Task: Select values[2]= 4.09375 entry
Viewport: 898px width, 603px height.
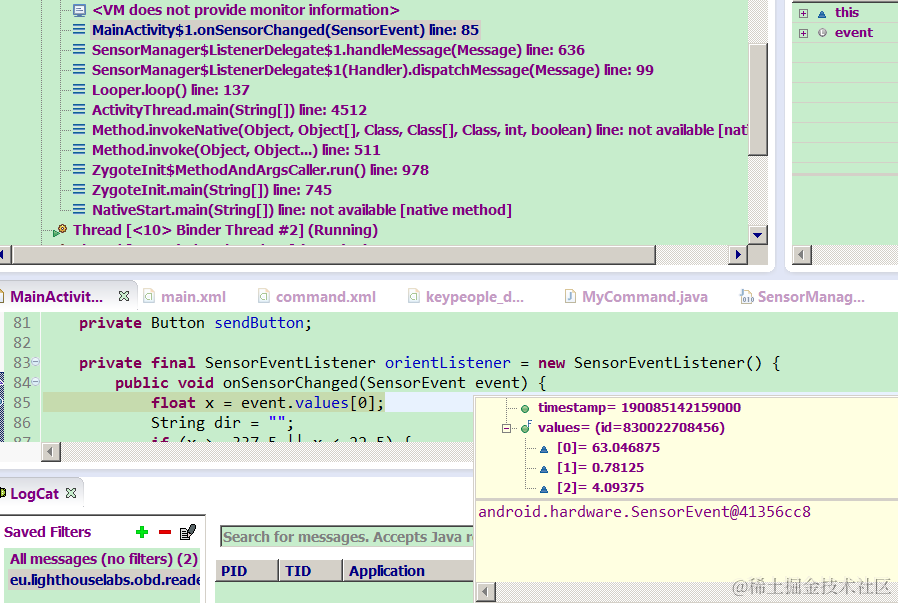Action: pos(600,488)
